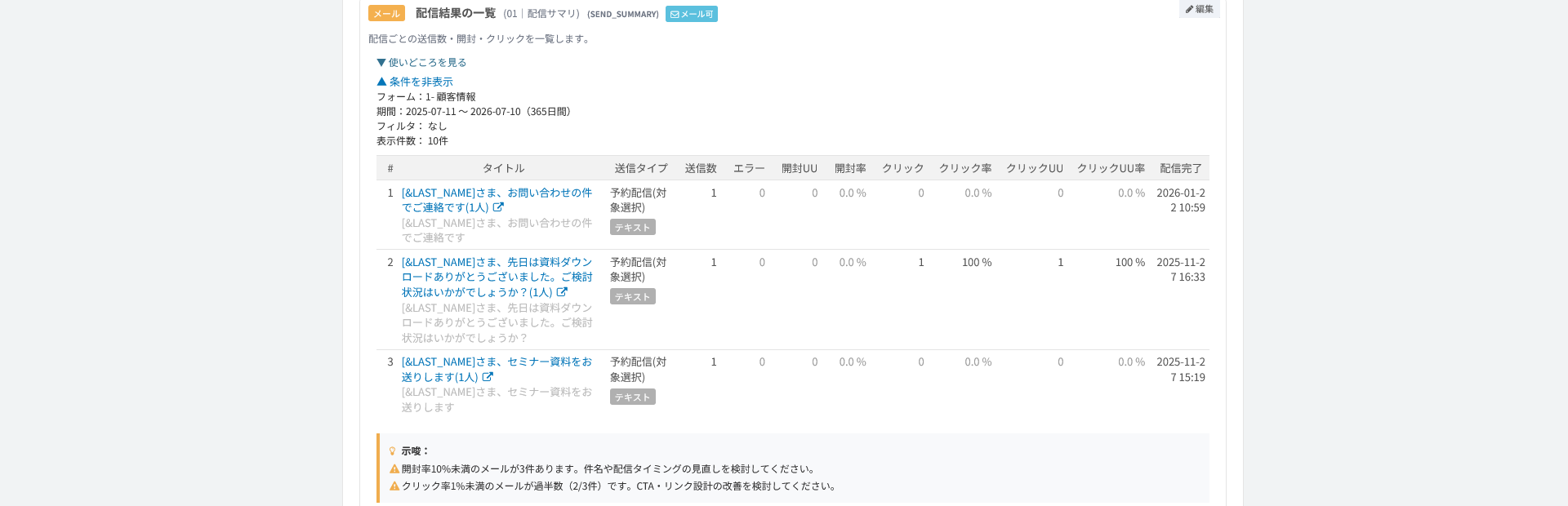Click the クリックUU率 column header

(1111, 168)
